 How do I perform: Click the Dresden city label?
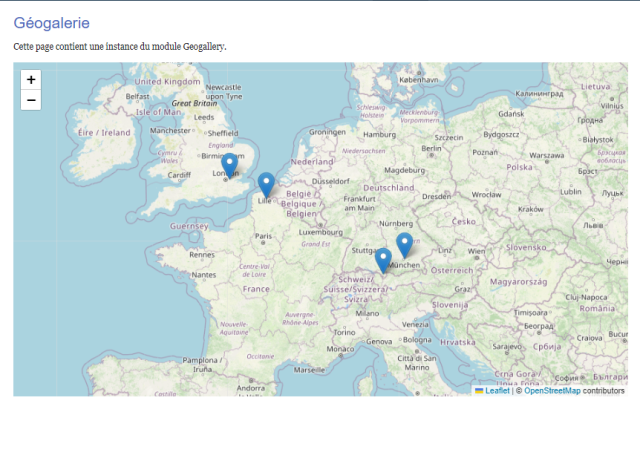(436, 196)
